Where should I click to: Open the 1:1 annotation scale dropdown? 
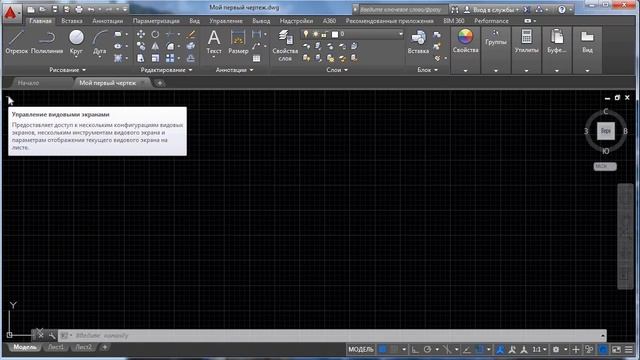tap(539, 349)
